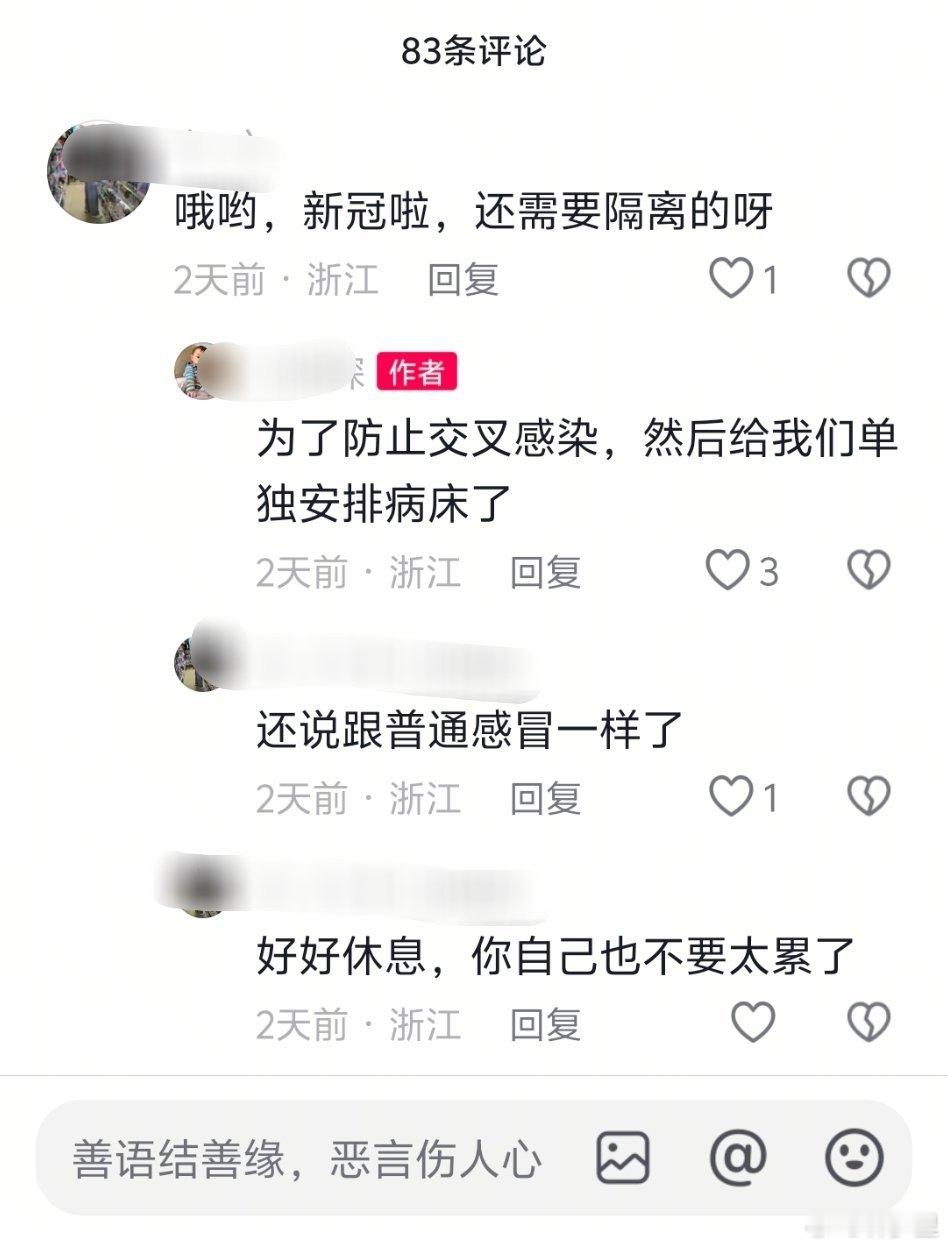Dislike the 好好休息 comment

pyautogui.click(x=868, y=1022)
